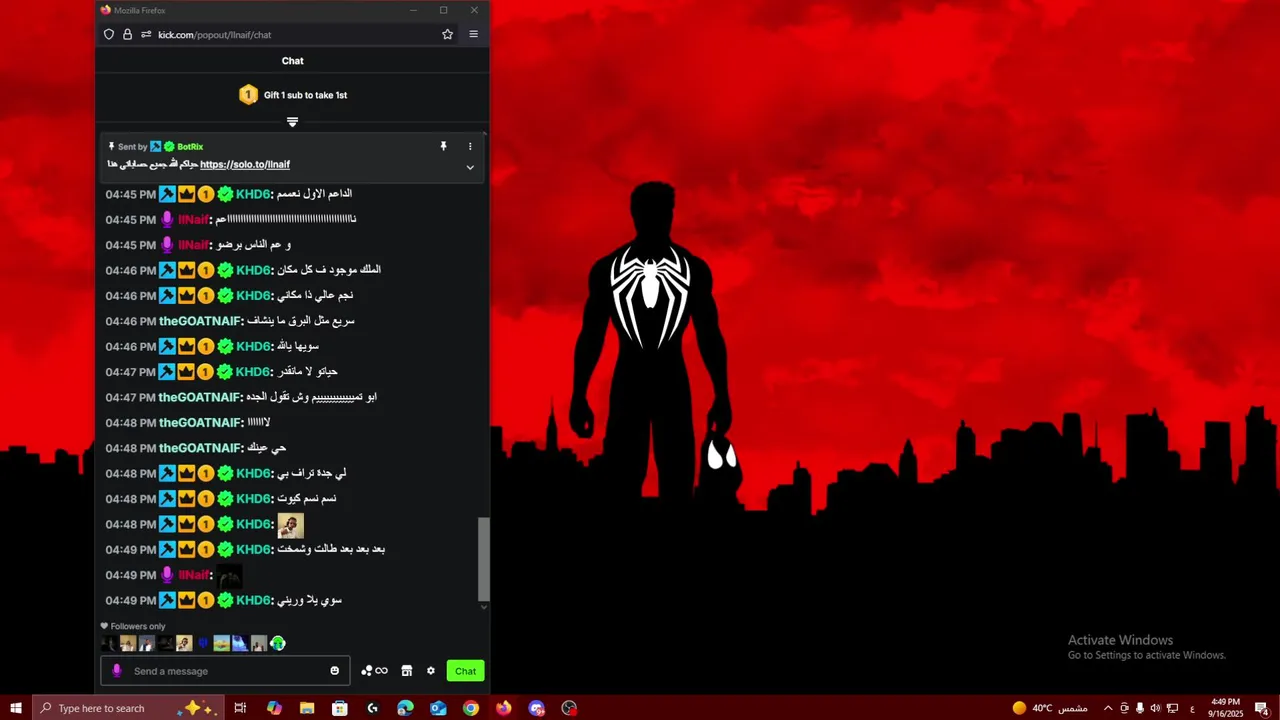Image resolution: width=1280 pixels, height=720 pixels.
Task: Open the https://solo.to/llnaif link
Action: click(x=245, y=164)
